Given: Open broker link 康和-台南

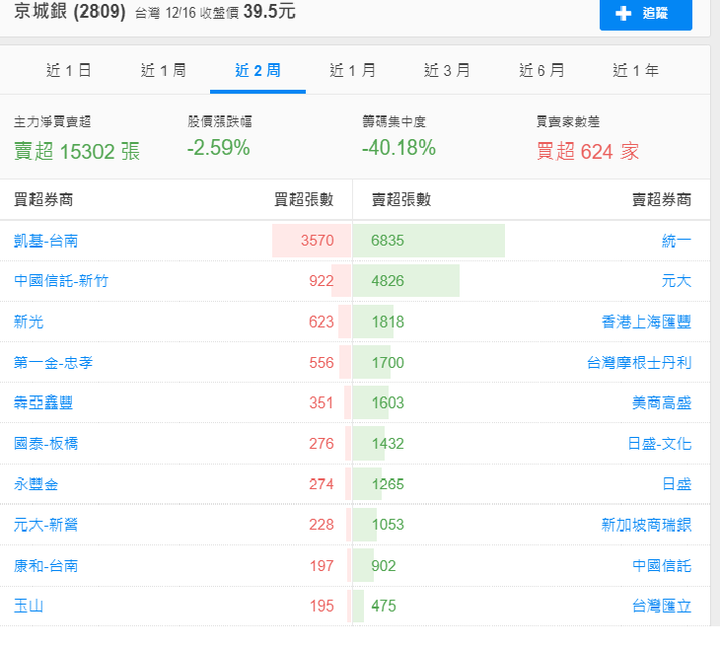Looking at the screenshot, I should 45,565.
